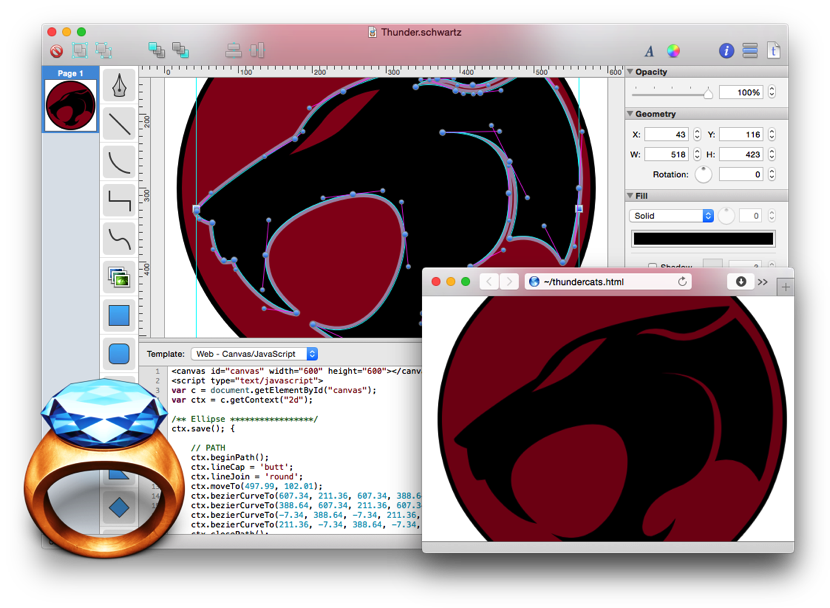
Task: Click the X position stepper
Action: (x=697, y=134)
